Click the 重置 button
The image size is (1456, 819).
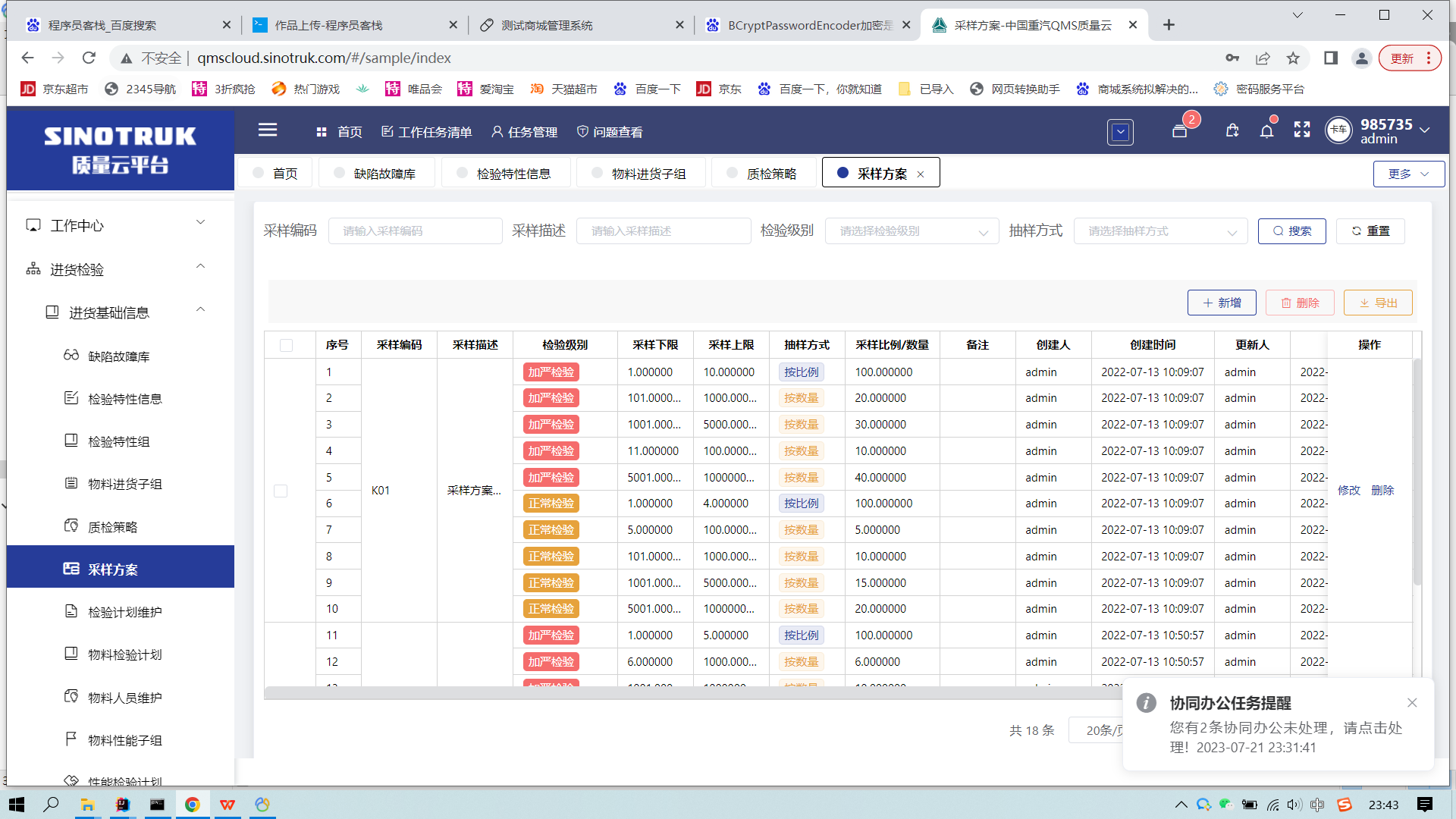1370,231
